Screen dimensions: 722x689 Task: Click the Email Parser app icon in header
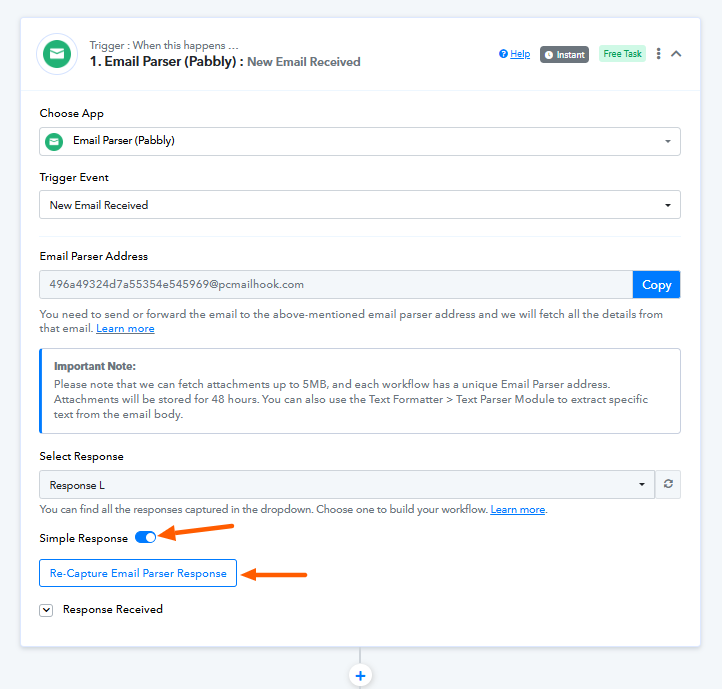[57, 54]
